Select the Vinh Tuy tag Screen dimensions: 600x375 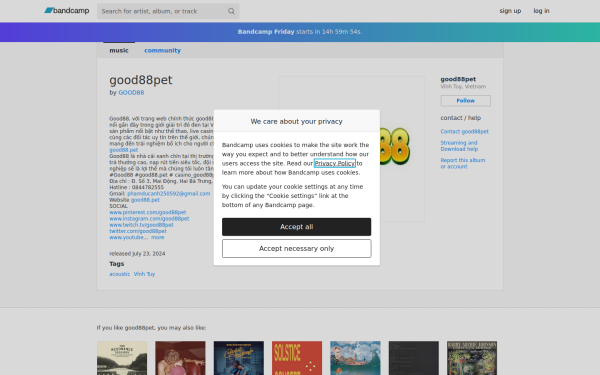[x=144, y=274]
